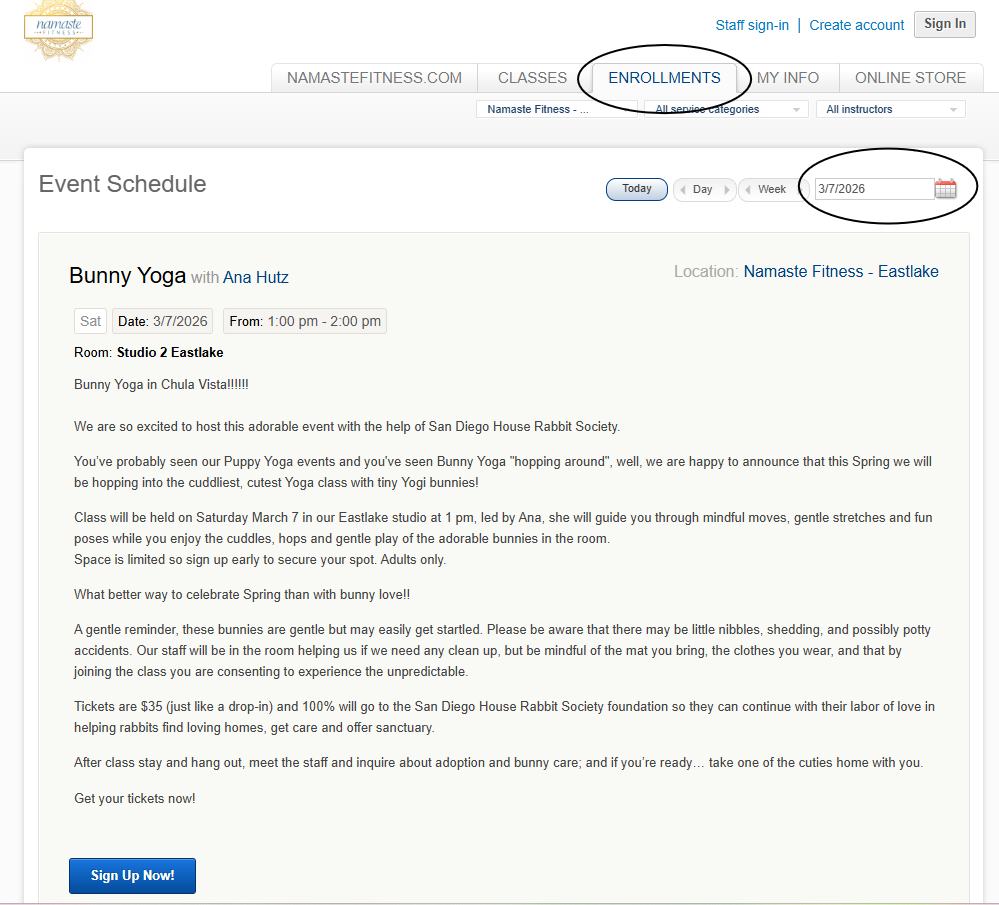The width and height of the screenshot is (999, 905).
Task: Click the From: 1:00 pm - 2:00 pm badge
Action: click(x=305, y=321)
